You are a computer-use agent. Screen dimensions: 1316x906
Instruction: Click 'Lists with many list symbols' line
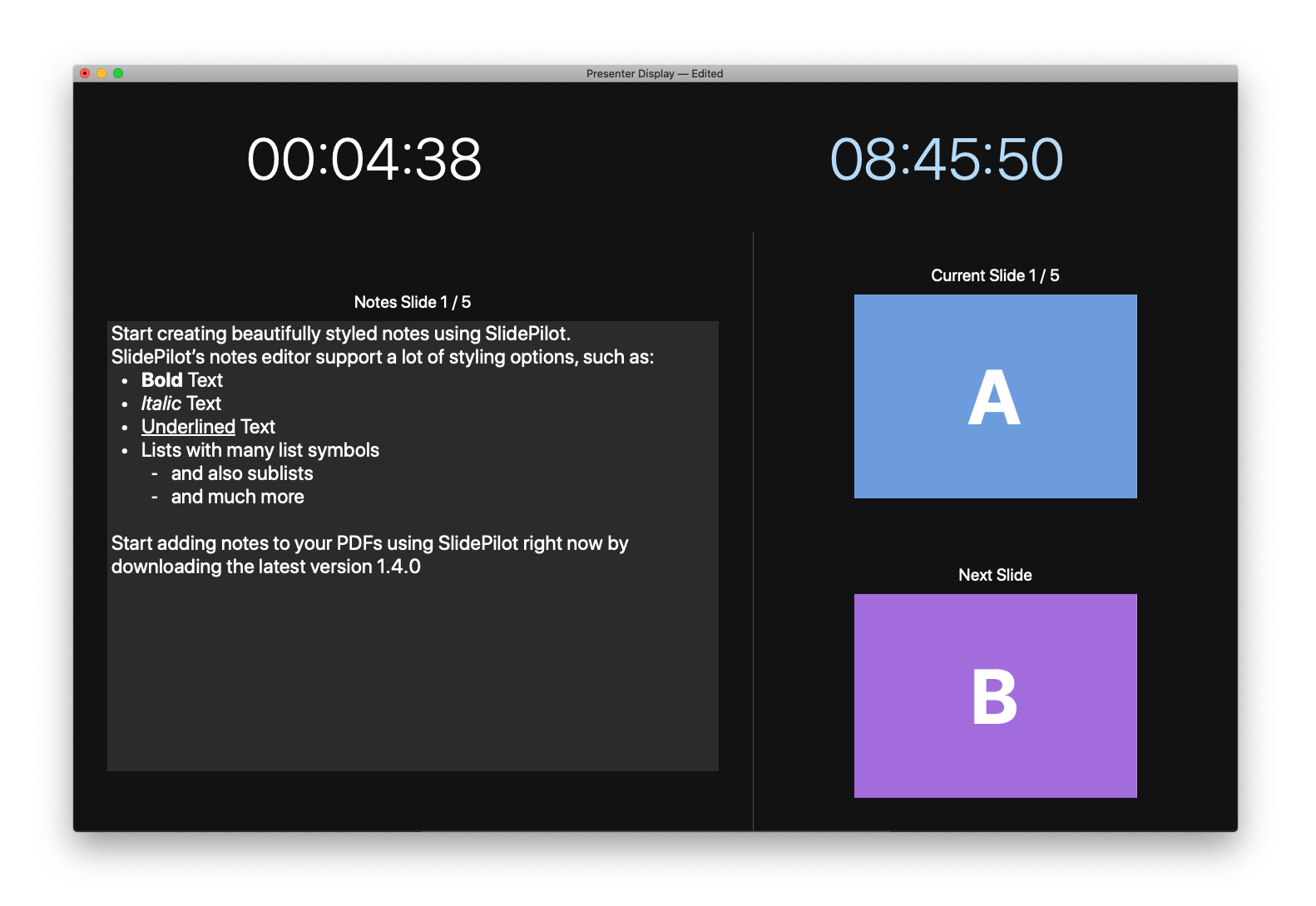260,450
